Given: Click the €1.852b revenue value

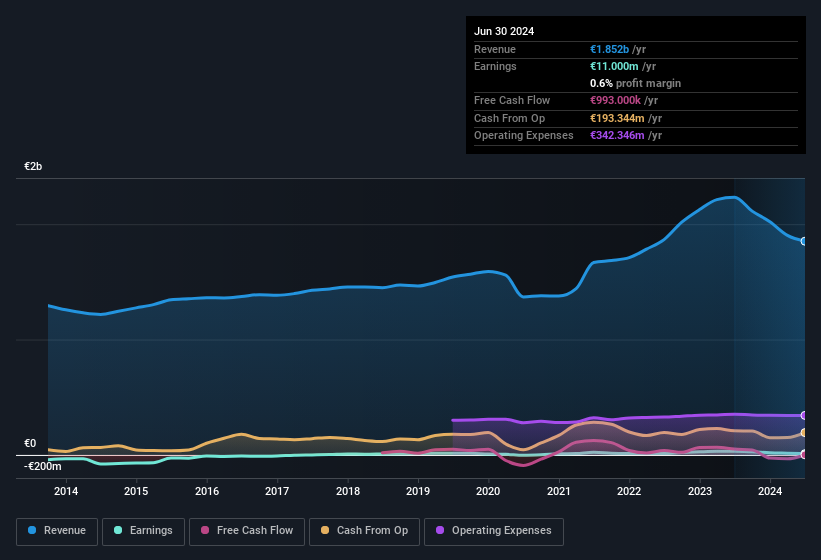Looking at the screenshot, I should (x=610, y=49).
